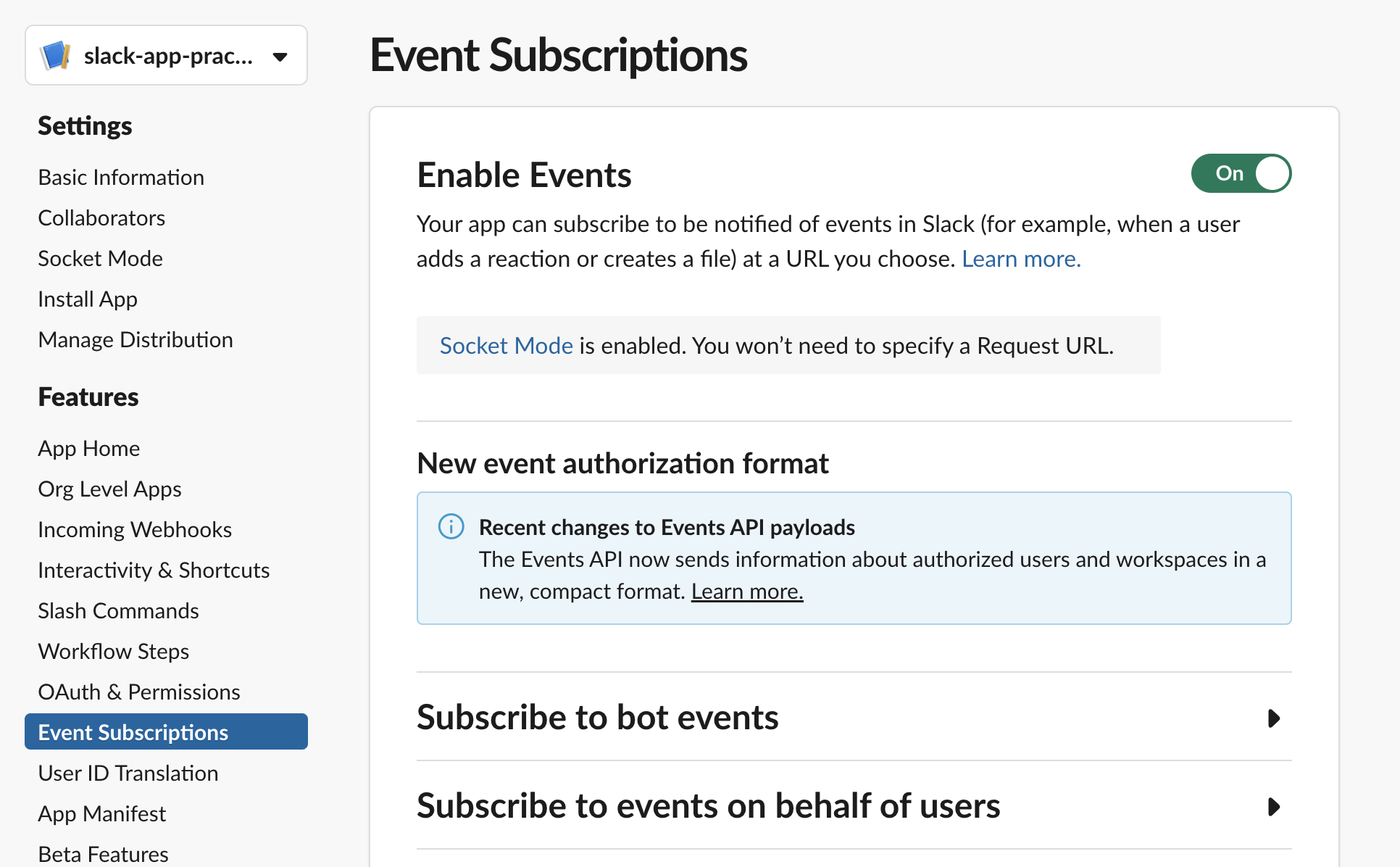Open the Socket Mode link in the notice

point(506,345)
